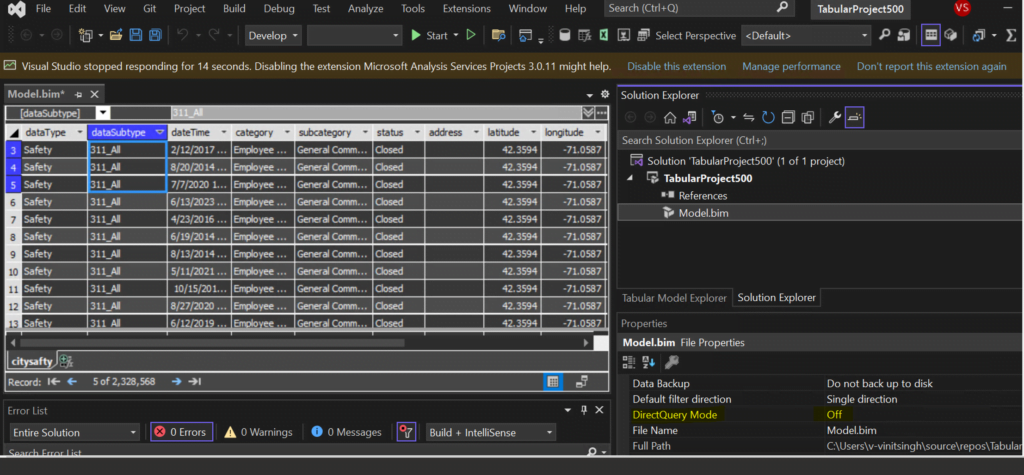Click Search Solution Explorer field
The image size is (1024, 475).
[820, 140]
